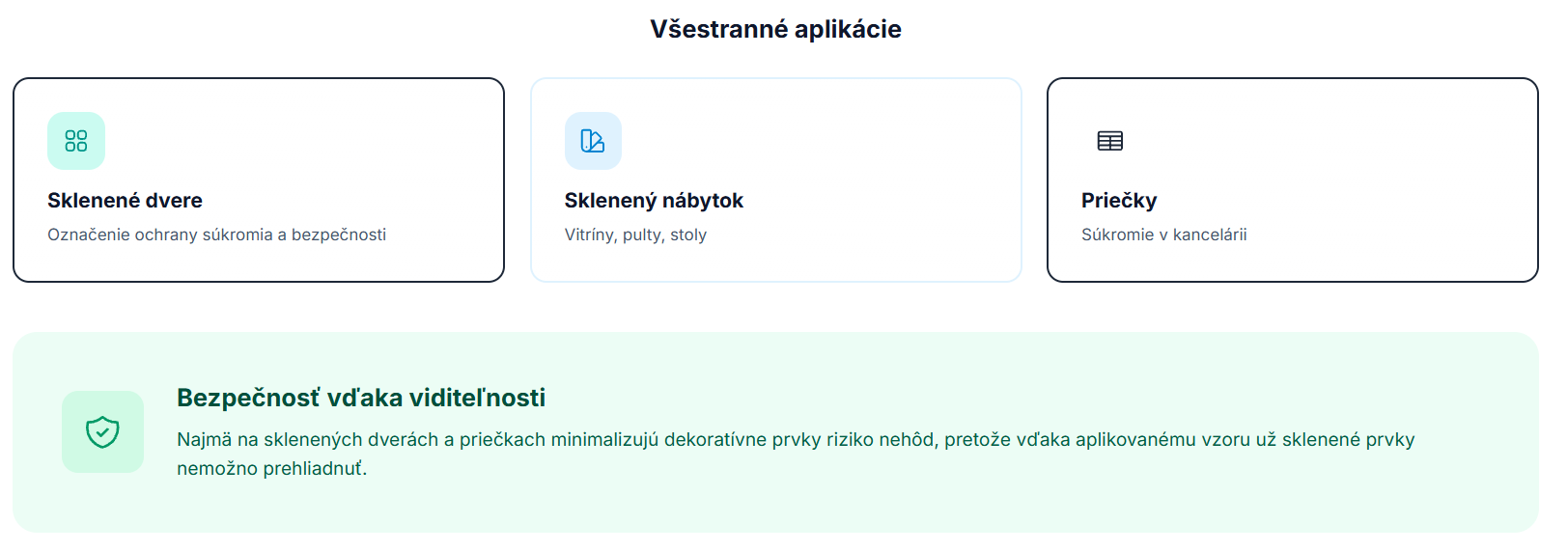Click the shield checkmark icon in green banner

(x=102, y=431)
